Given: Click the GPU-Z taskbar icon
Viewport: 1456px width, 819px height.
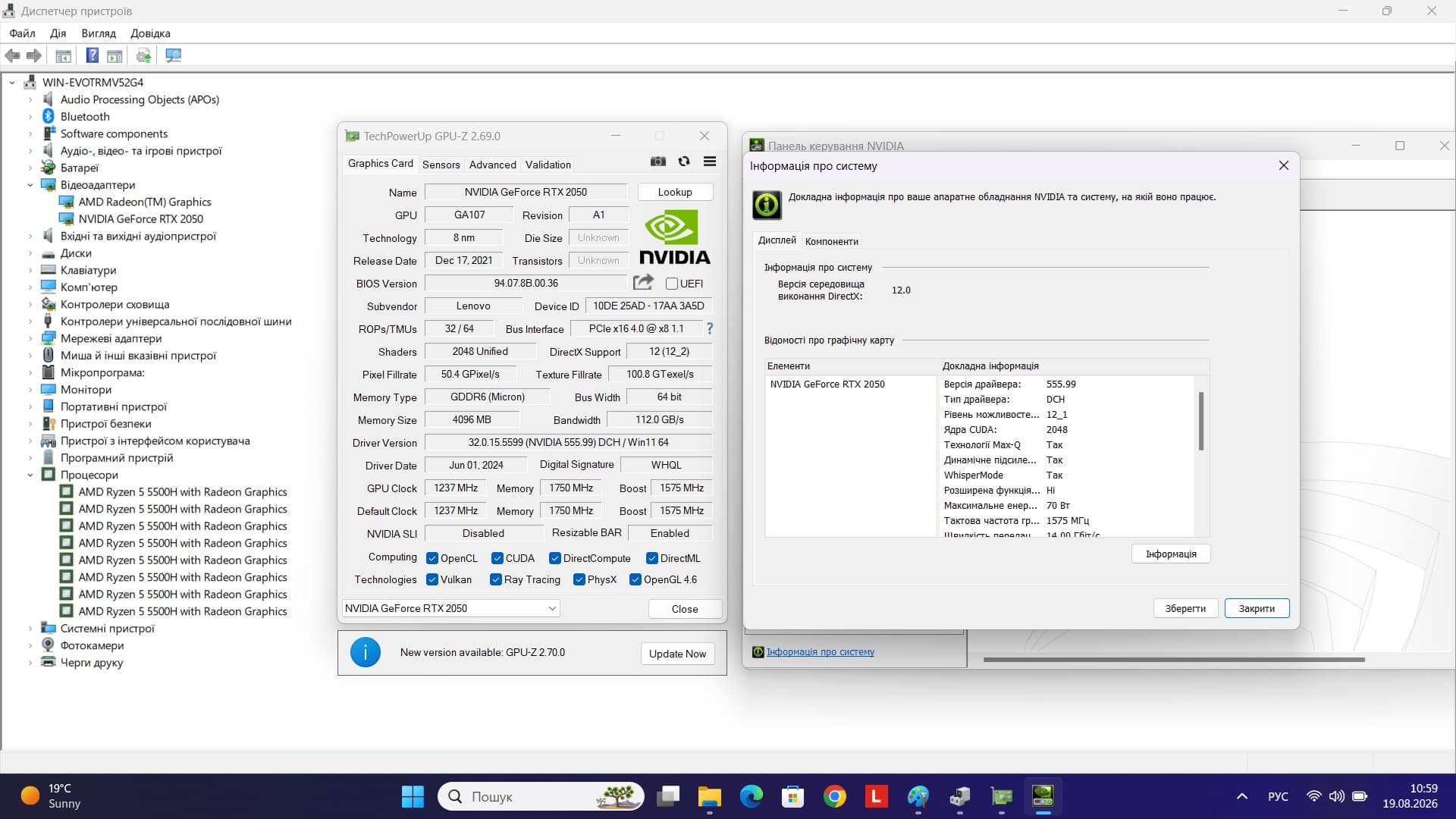Looking at the screenshot, I should click(x=1002, y=796).
